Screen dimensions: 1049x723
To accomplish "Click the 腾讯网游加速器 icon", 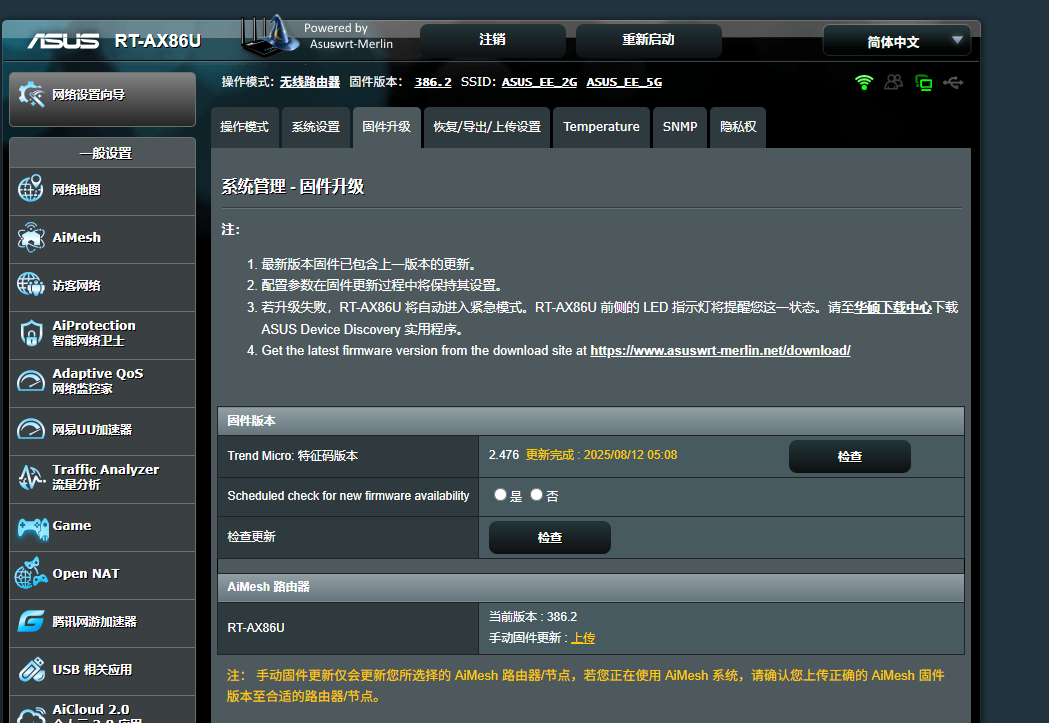I will (x=31, y=621).
